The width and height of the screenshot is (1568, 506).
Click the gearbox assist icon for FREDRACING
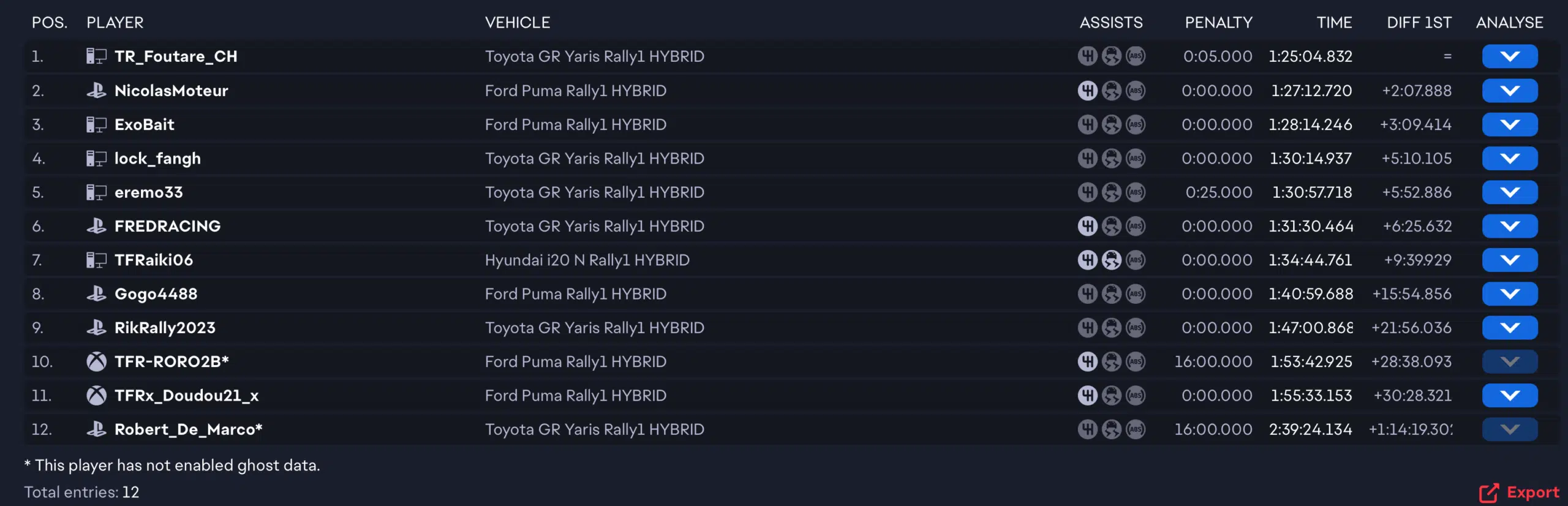click(x=1087, y=227)
